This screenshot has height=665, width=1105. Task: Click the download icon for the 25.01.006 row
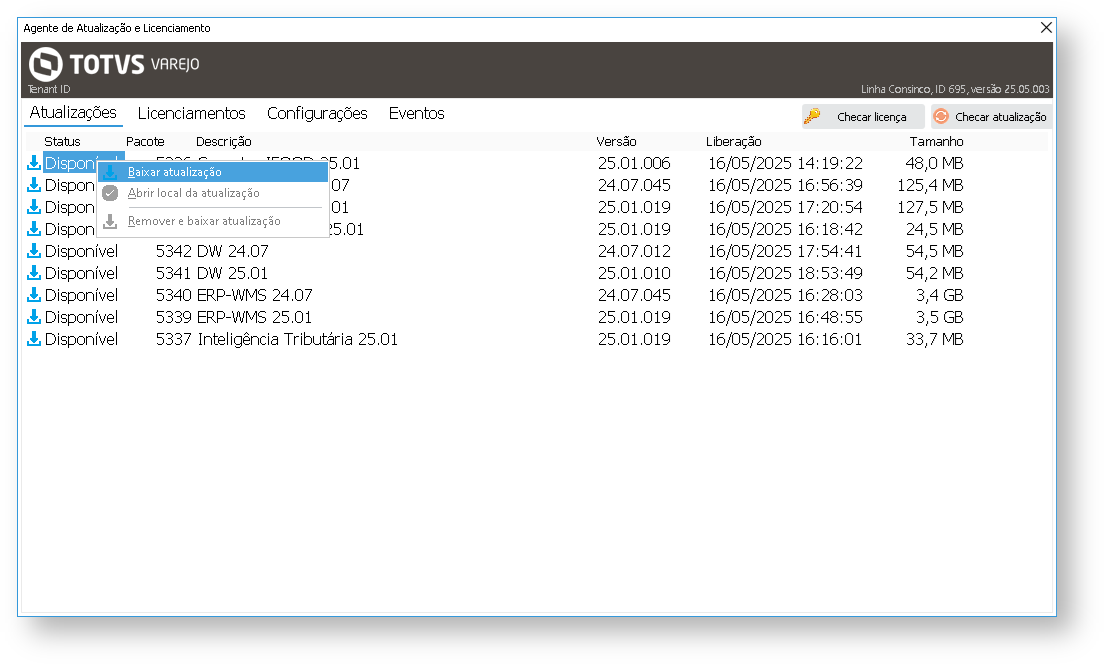(x=33, y=163)
